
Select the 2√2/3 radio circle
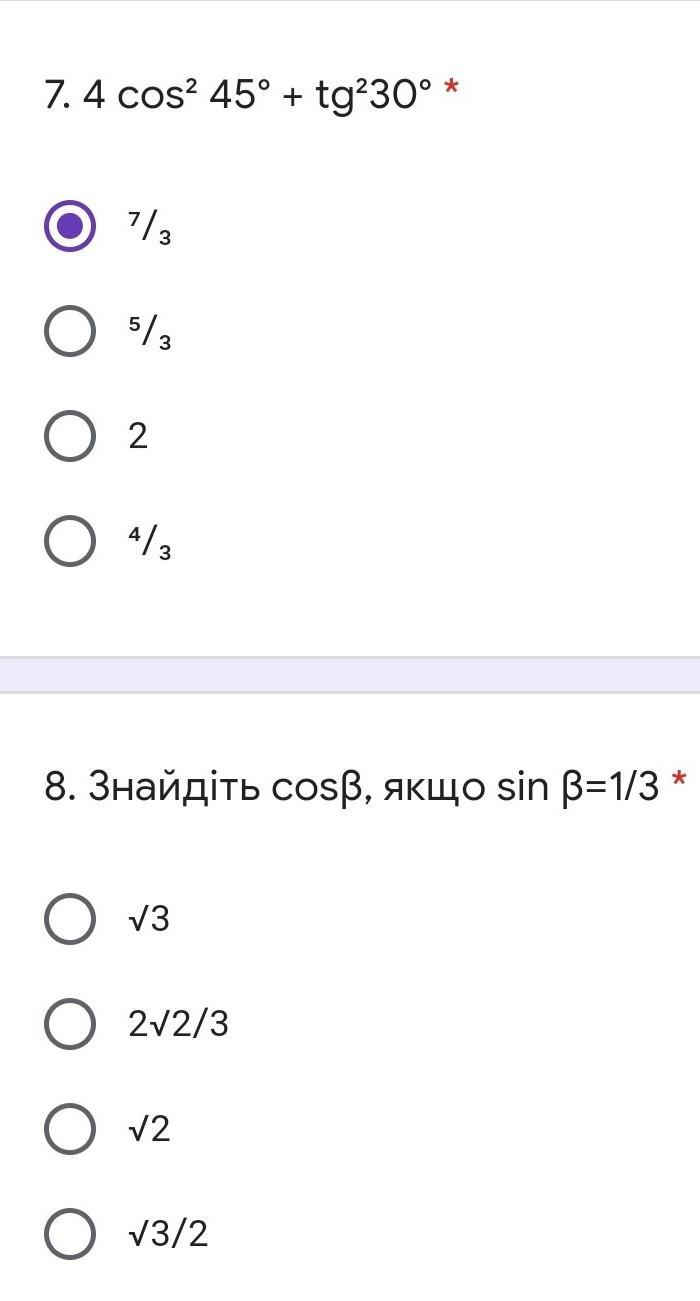[x=70, y=1024]
